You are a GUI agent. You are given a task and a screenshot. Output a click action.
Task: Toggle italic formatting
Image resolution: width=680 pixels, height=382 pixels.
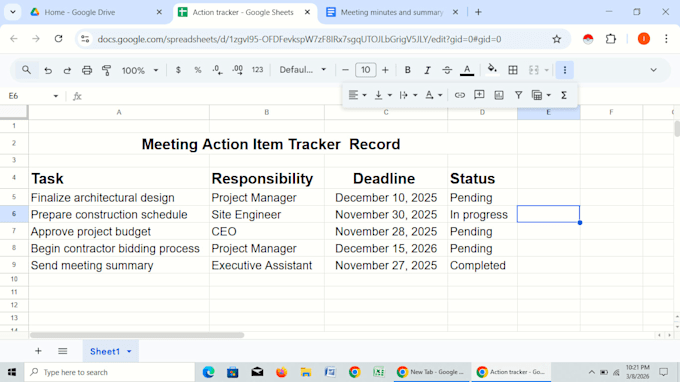click(x=427, y=70)
